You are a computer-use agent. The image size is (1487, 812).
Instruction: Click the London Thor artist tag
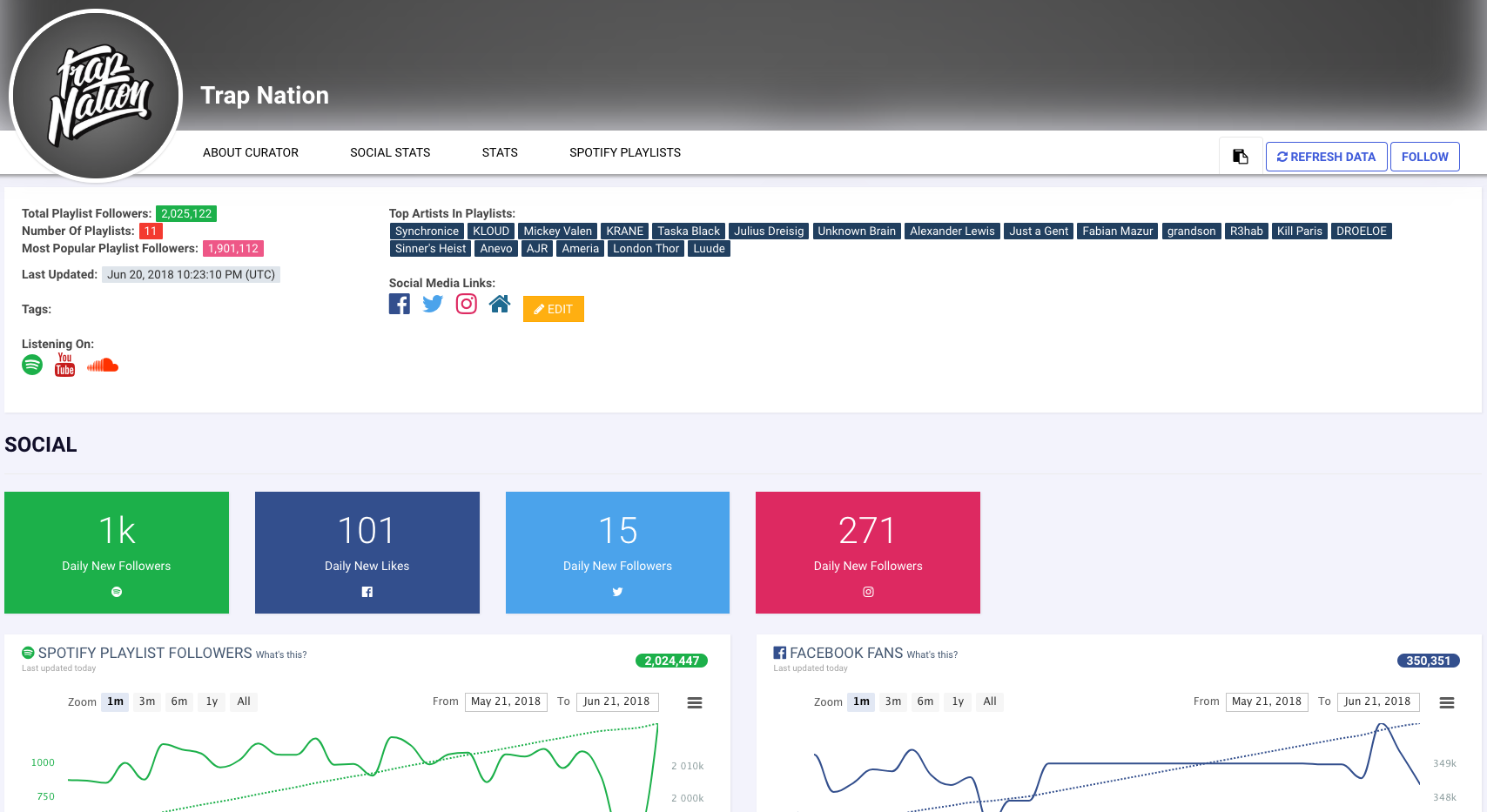(x=646, y=248)
